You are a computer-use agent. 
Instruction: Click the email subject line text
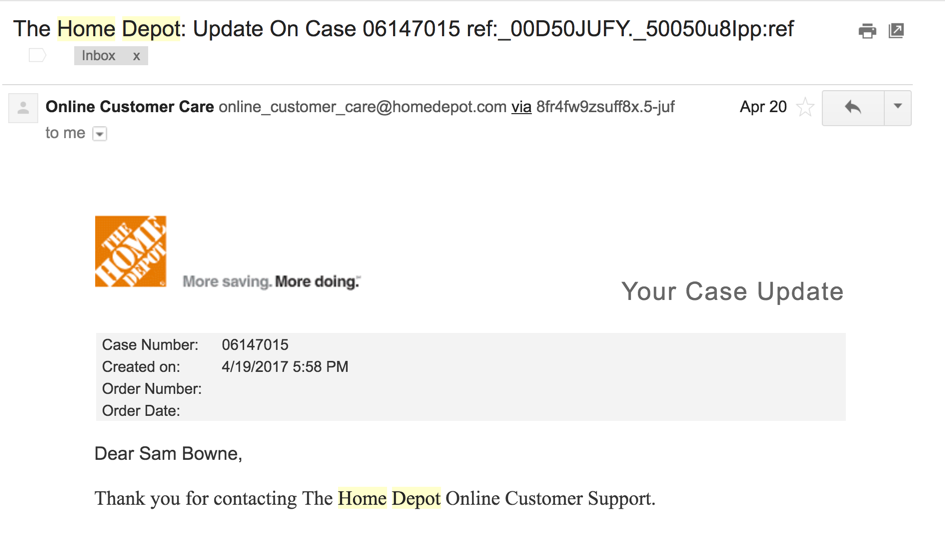pos(403,29)
